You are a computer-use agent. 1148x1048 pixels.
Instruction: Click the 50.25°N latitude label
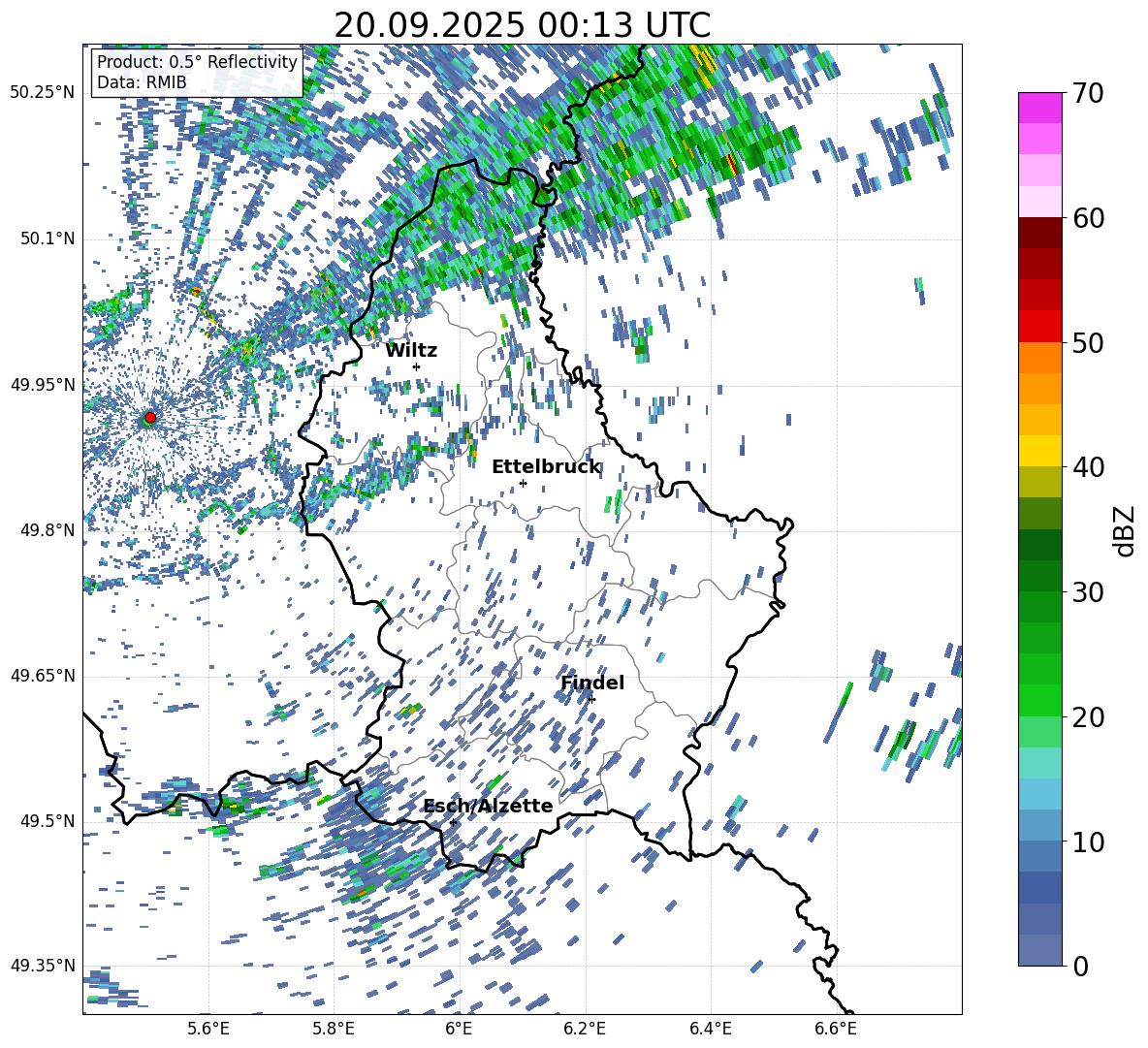[x=43, y=93]
